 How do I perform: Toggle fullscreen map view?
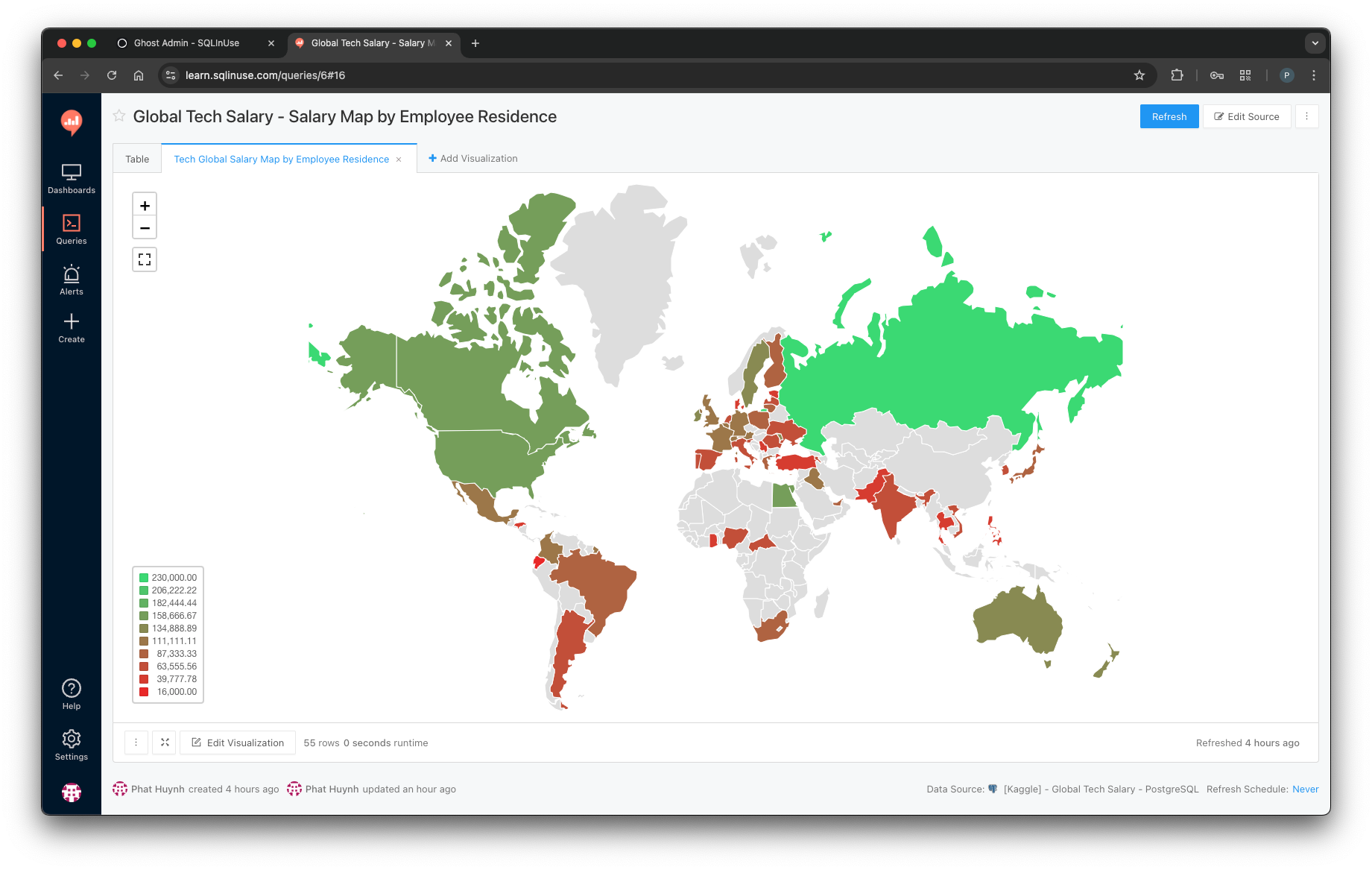click(x=145, y=259)
